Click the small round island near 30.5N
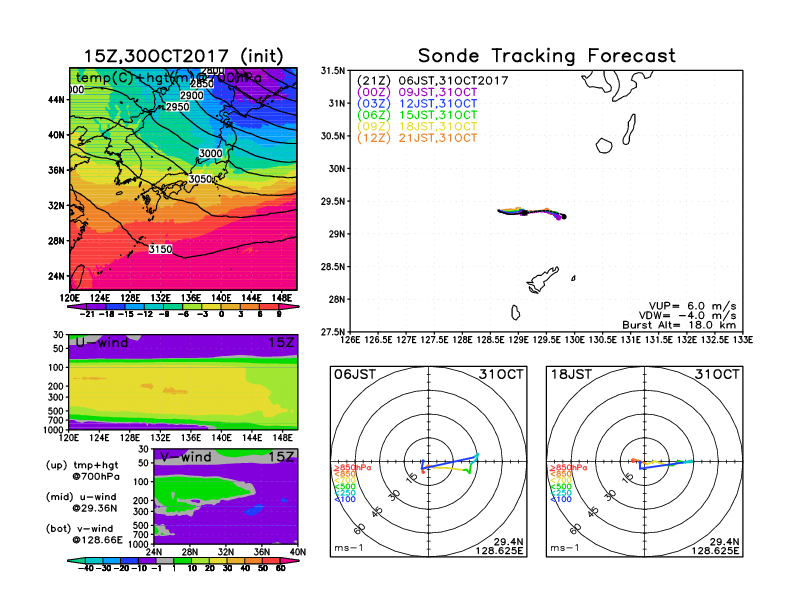 coord(604,145)
